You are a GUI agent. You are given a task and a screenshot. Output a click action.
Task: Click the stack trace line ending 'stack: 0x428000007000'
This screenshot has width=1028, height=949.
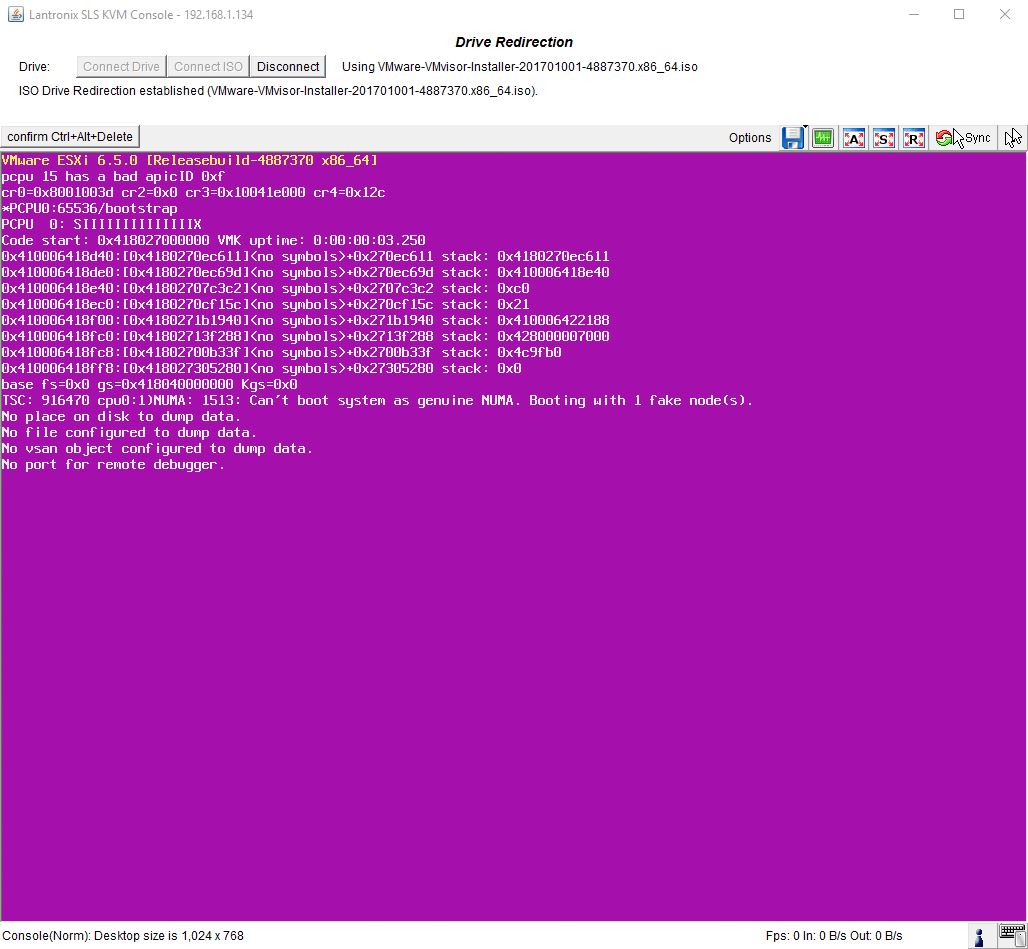pyautogui.click(x=306, y=336)
